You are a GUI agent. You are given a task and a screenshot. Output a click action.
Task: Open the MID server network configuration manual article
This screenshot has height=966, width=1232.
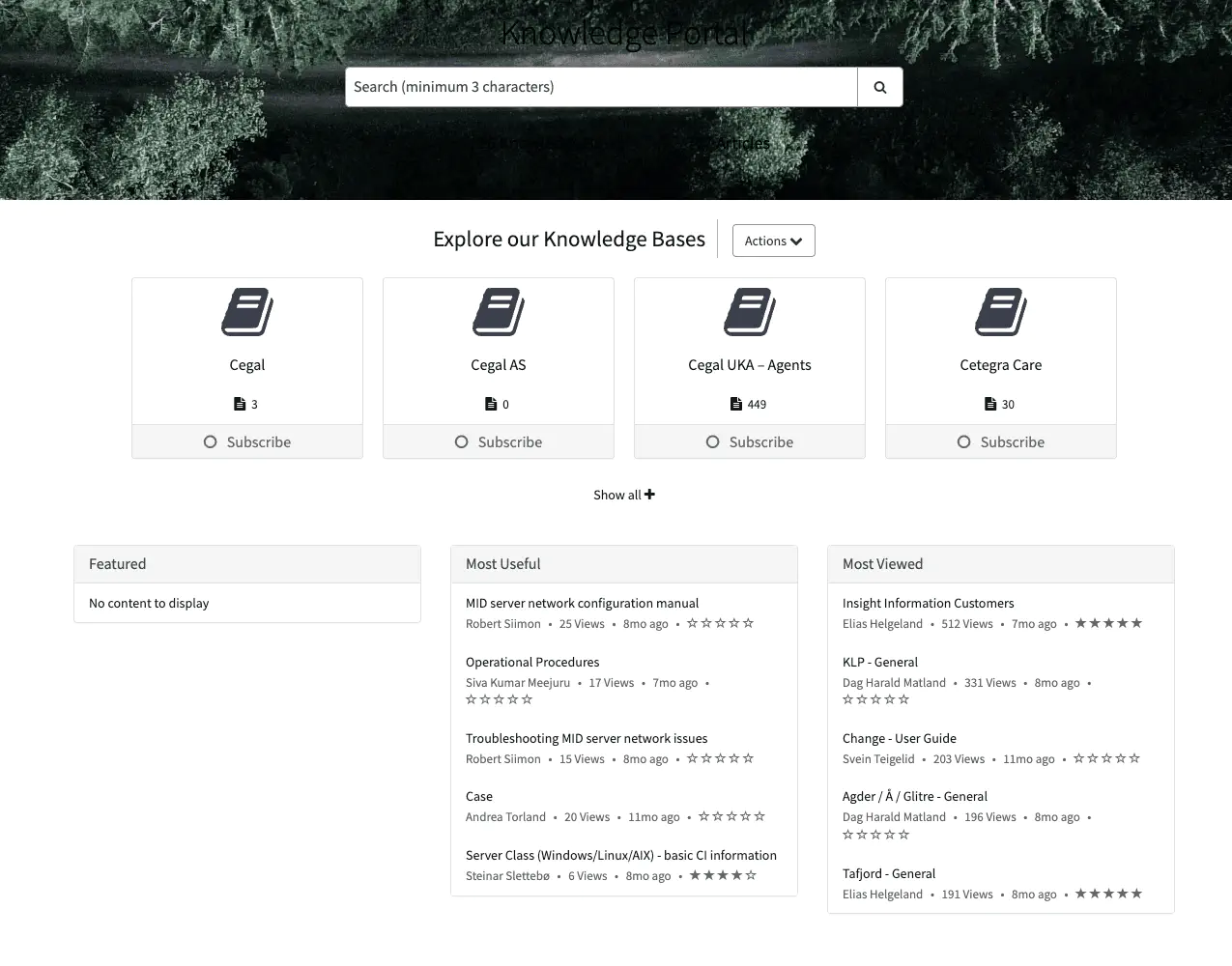click(582, 603)
